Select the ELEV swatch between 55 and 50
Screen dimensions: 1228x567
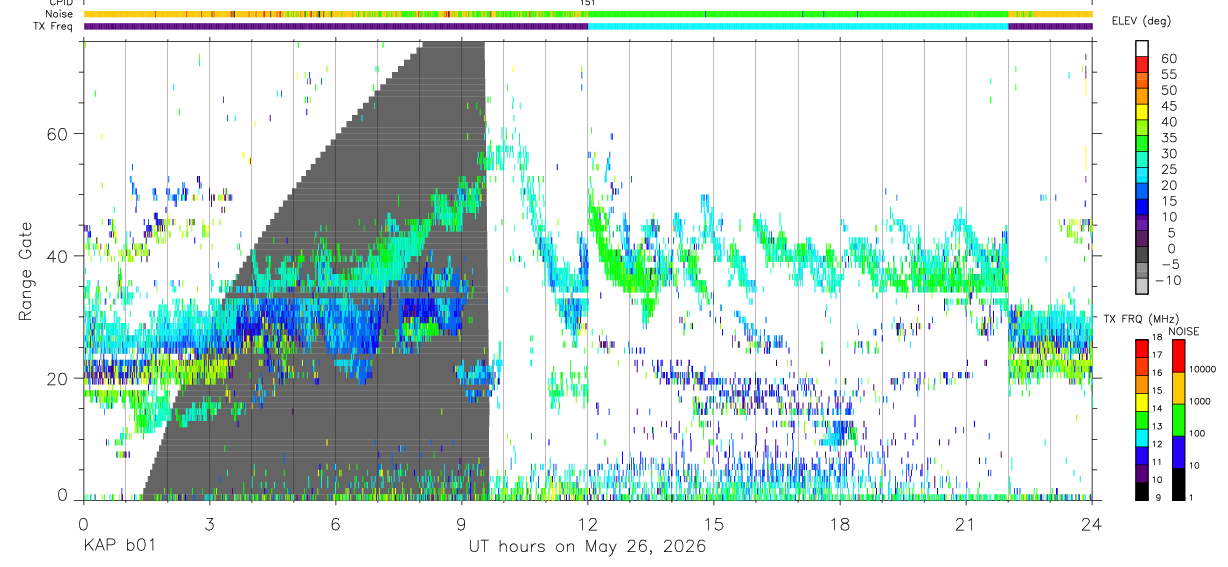pyautogui.click(x=1142, y=80)
